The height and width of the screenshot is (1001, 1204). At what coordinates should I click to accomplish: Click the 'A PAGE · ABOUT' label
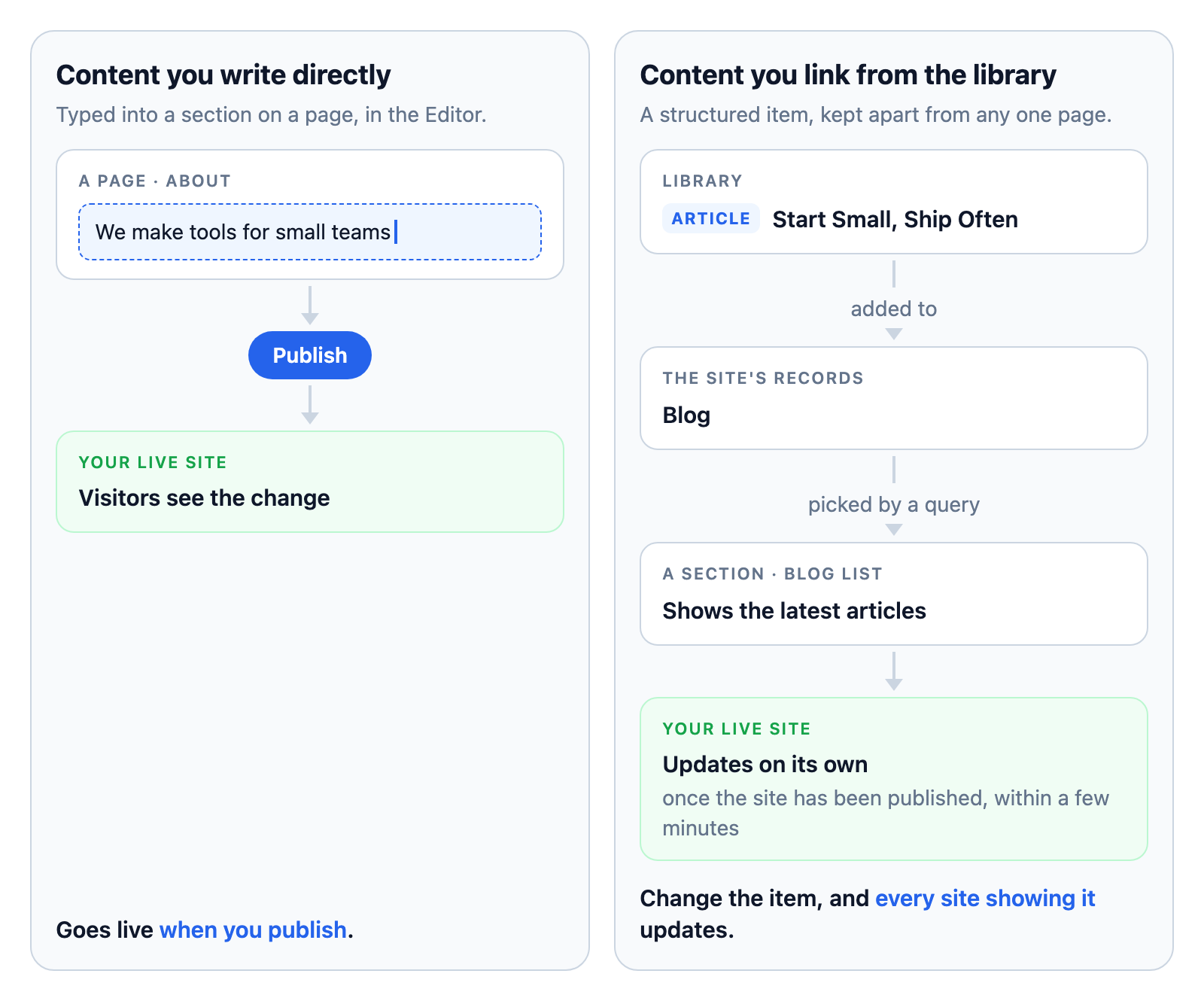pyautogui.click(x=155, y=181)
